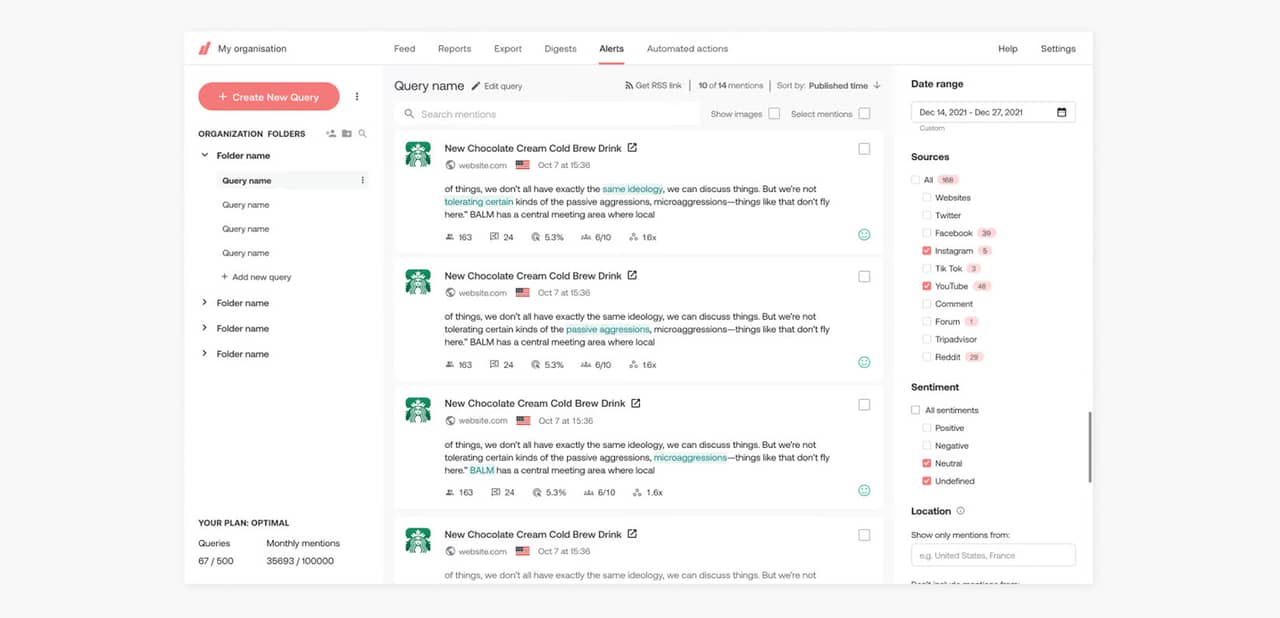This screenshot has width=1280, height=618.
Task: Enable the Positive sentiment checkbox
Action: (x=927, y=428)
